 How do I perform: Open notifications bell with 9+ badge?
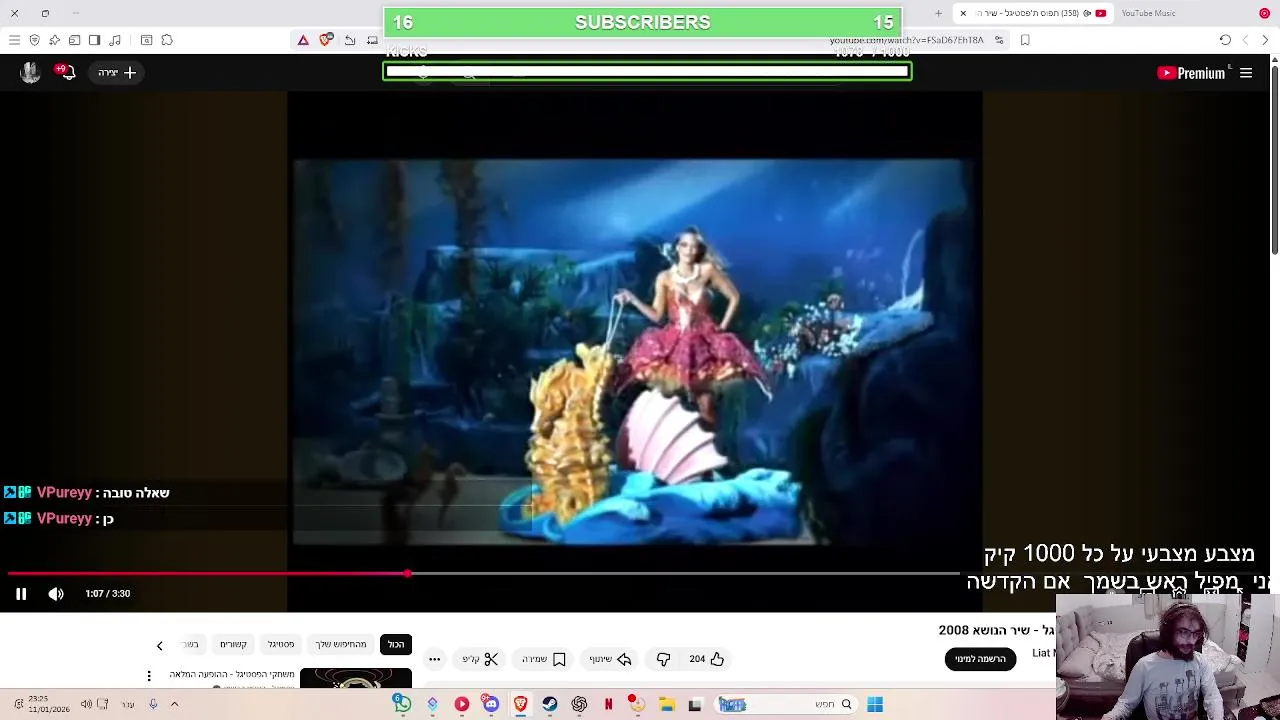pyautogui.click(x=66, y=72)
